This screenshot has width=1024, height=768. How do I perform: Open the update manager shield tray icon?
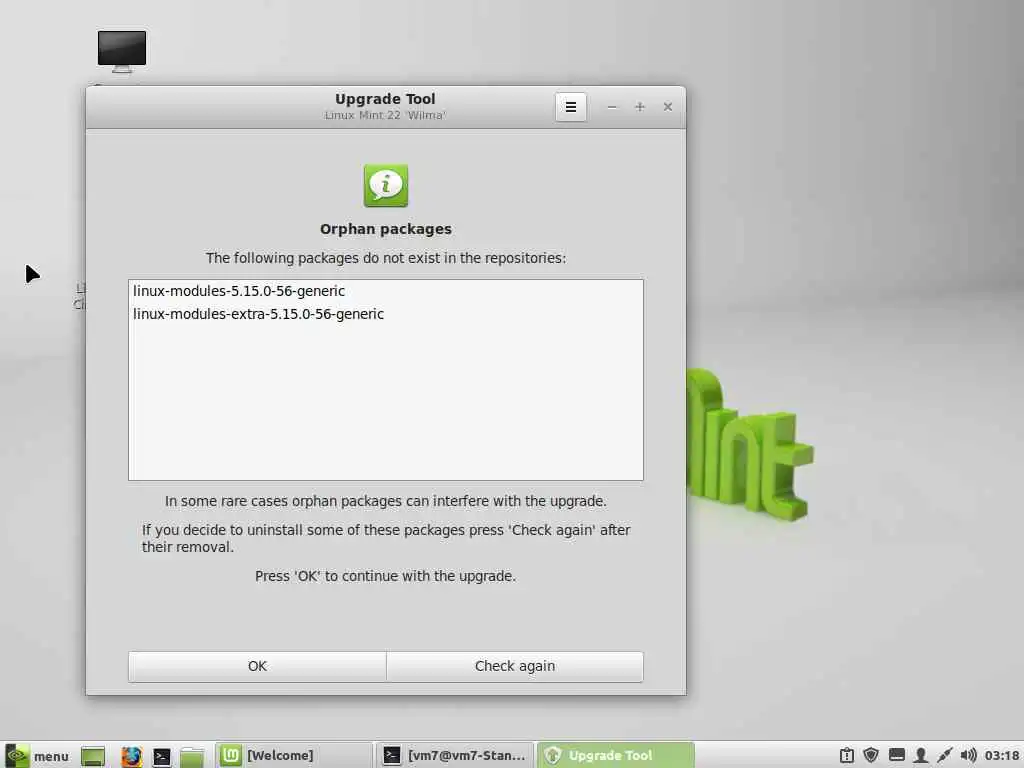(x=871, y=756)
